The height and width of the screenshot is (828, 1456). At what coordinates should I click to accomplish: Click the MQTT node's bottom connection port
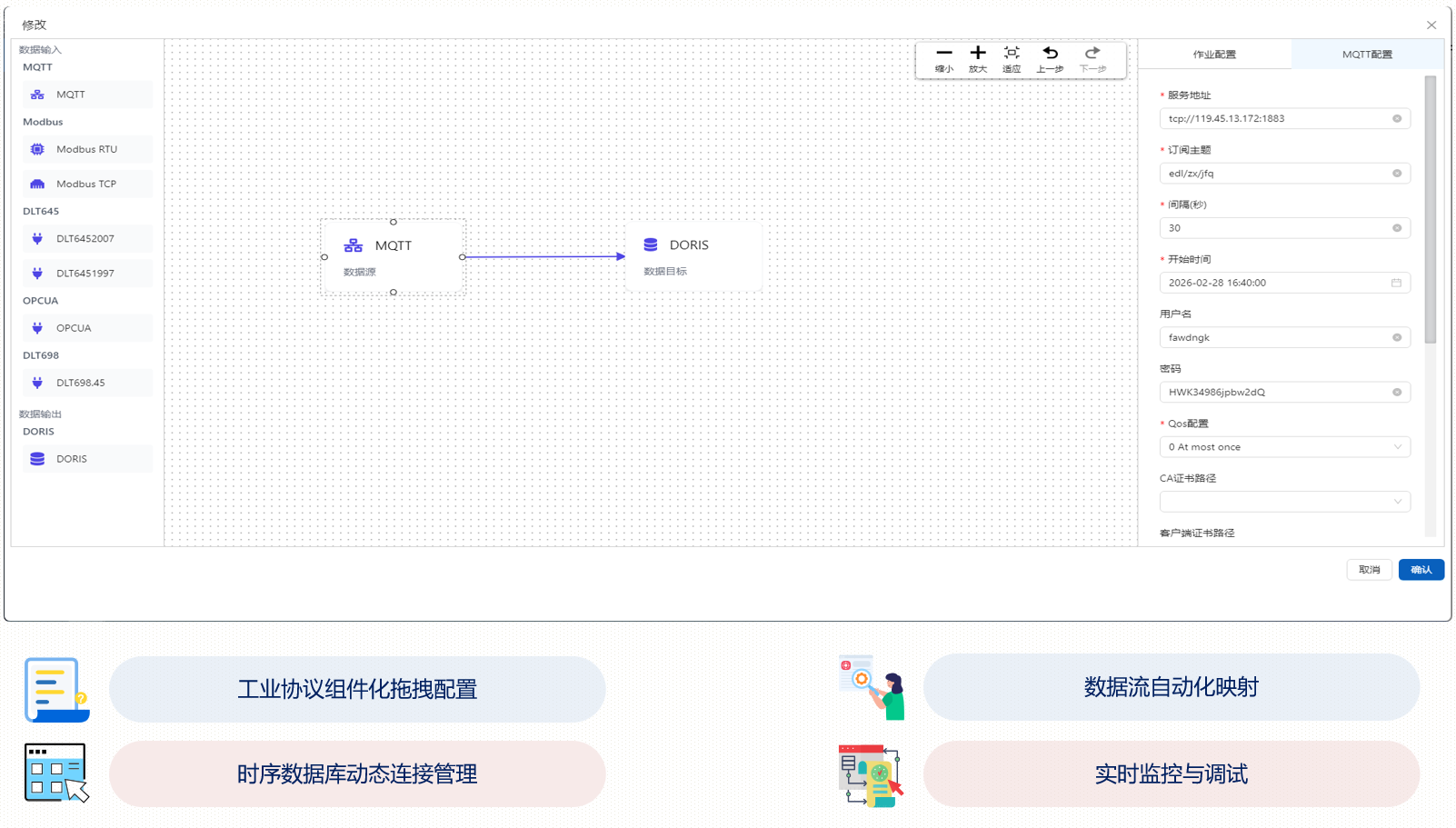[x=394, y=293]
